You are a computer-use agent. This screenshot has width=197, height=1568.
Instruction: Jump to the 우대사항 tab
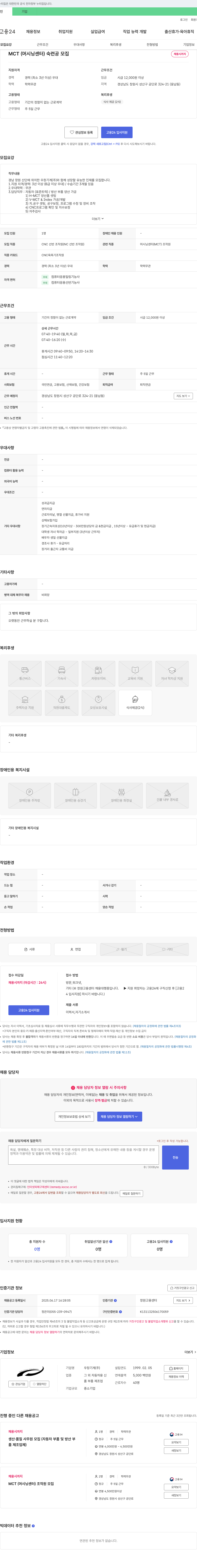pos(79,44)
